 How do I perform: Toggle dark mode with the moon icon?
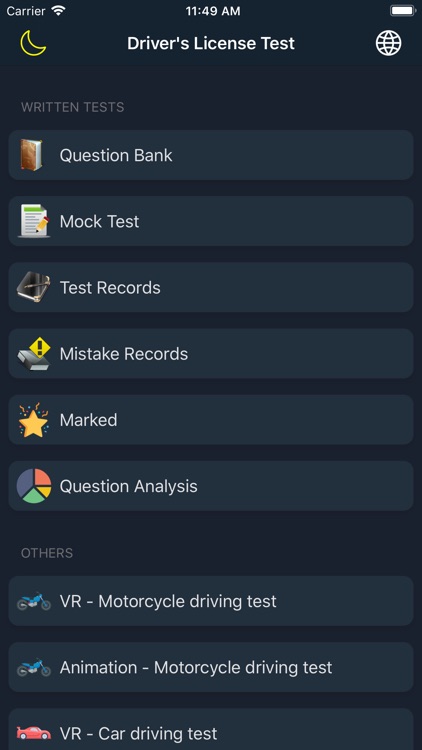click(x=33, y=43)
